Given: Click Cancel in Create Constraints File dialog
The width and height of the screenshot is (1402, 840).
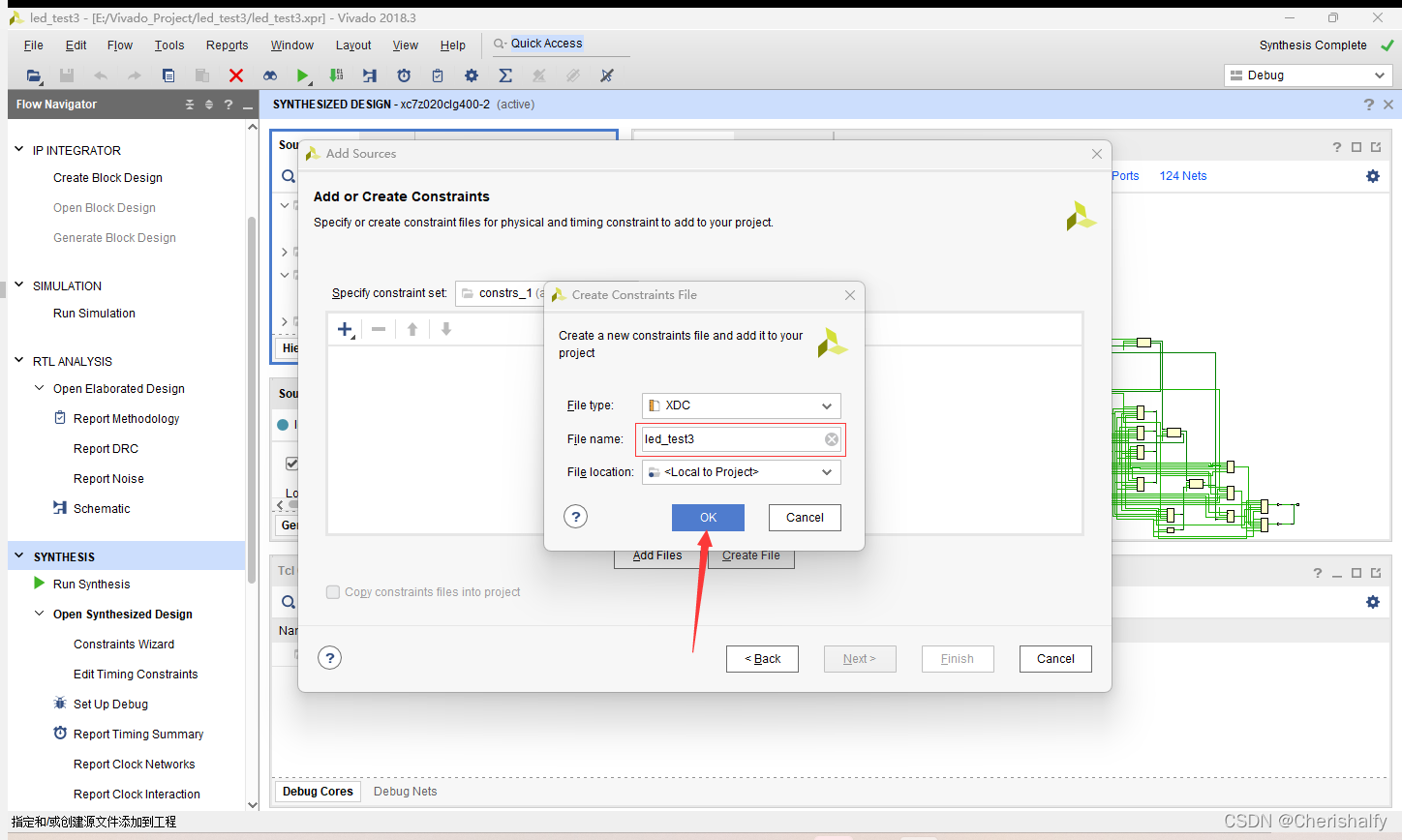Looking at the screenshot, I should click(x=805, y=518).
